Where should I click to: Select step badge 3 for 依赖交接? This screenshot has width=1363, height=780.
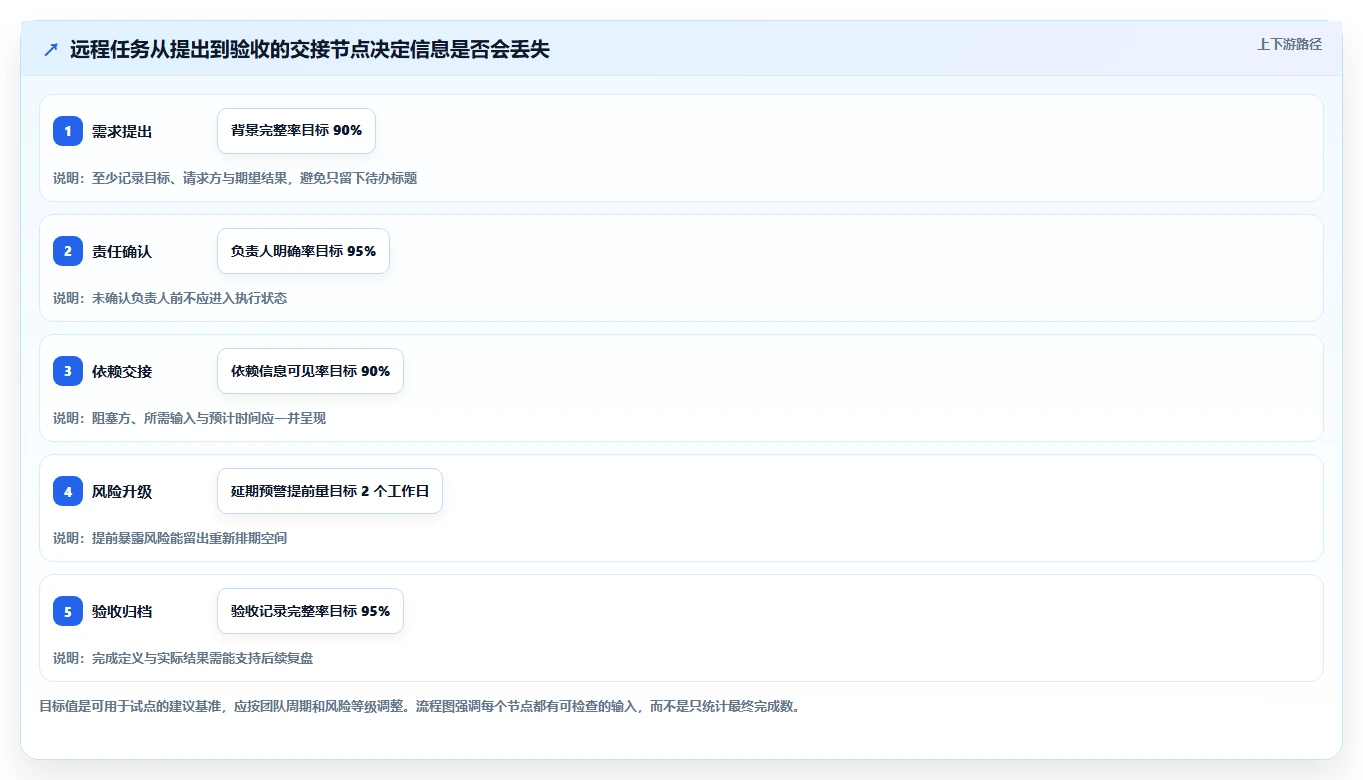point(68,371)
